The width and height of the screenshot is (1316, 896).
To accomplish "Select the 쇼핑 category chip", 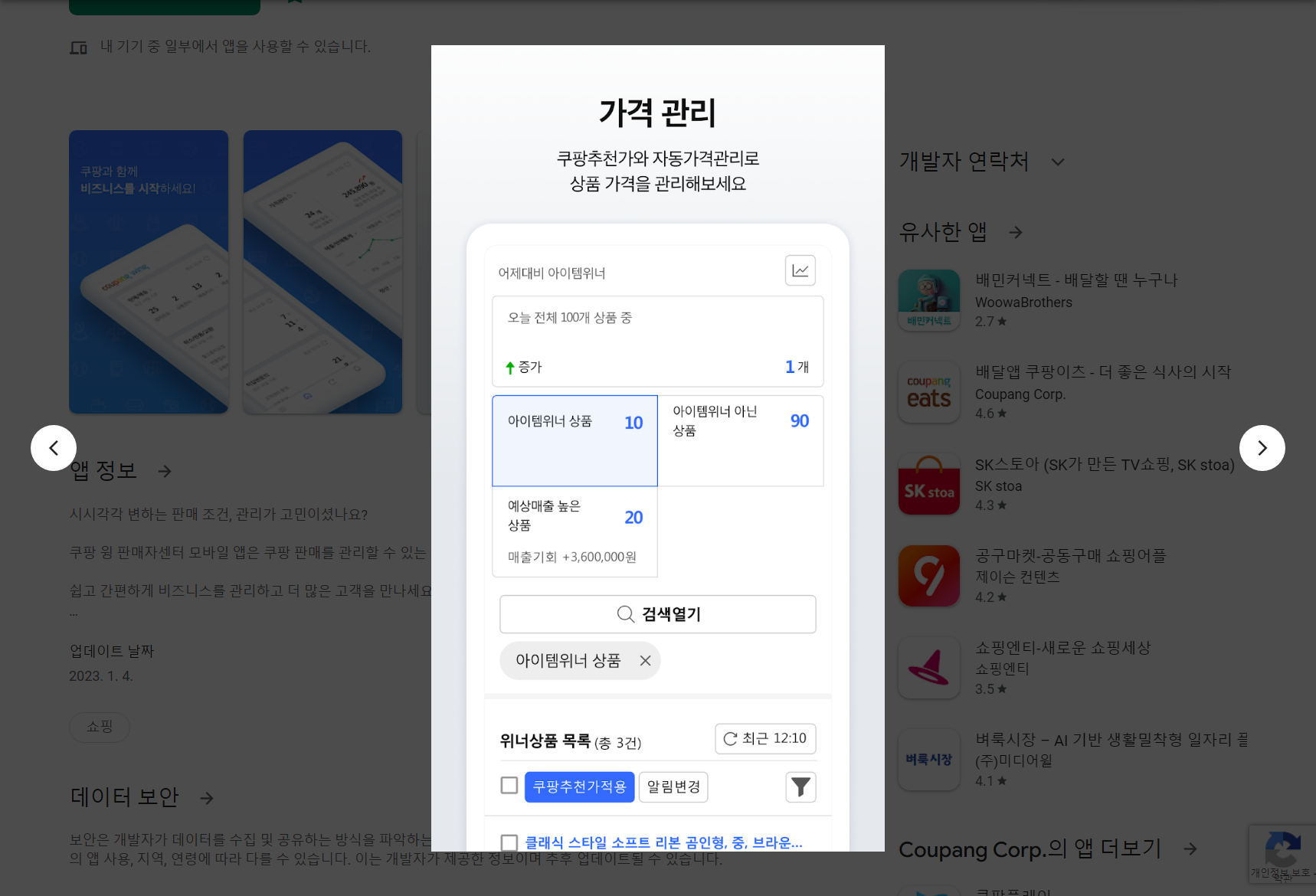I will [99, 727].
